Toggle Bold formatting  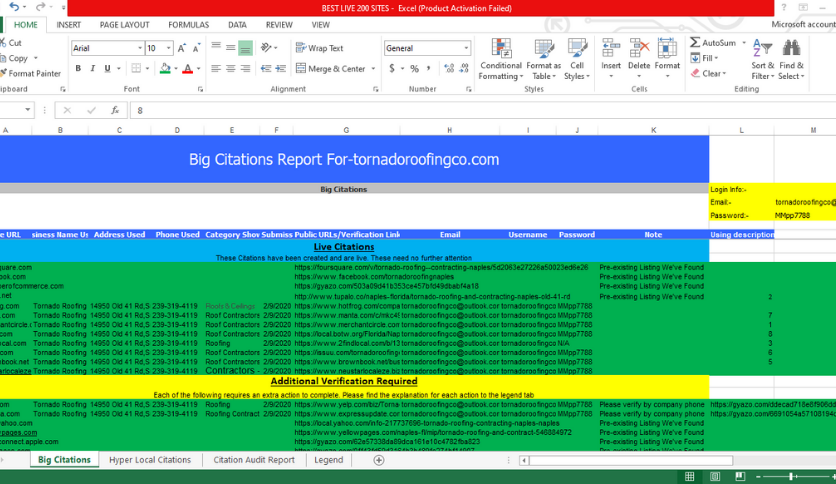click(78, 69)
